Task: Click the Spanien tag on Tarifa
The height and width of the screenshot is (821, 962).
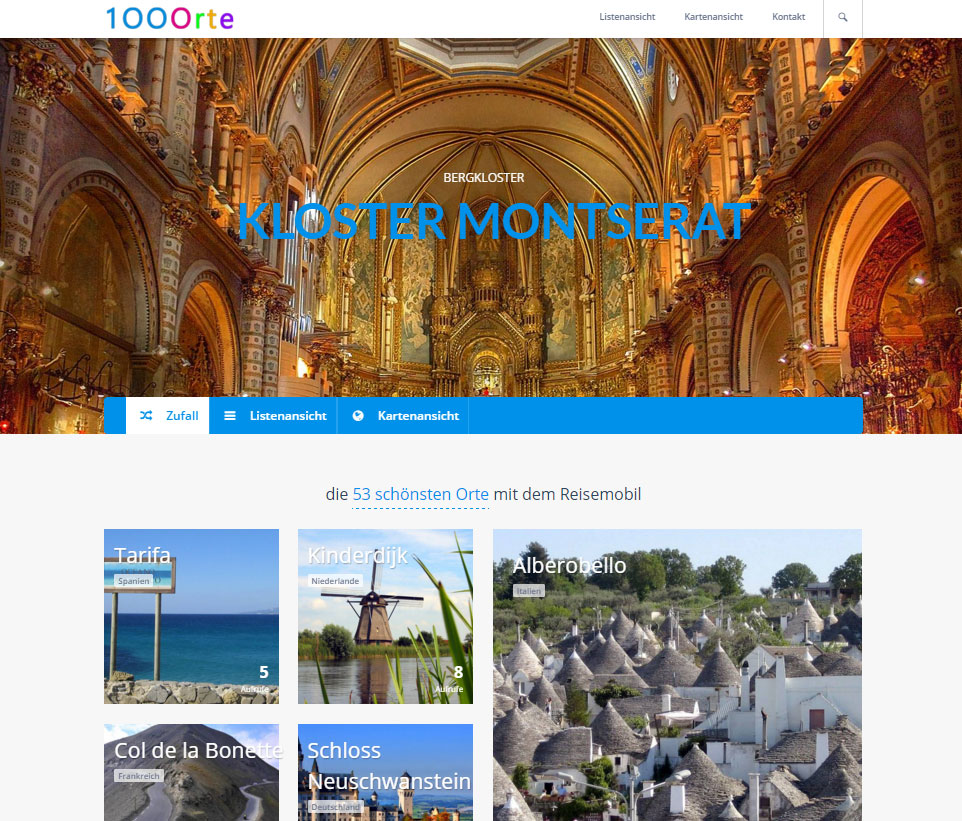Action: (134, 580)
